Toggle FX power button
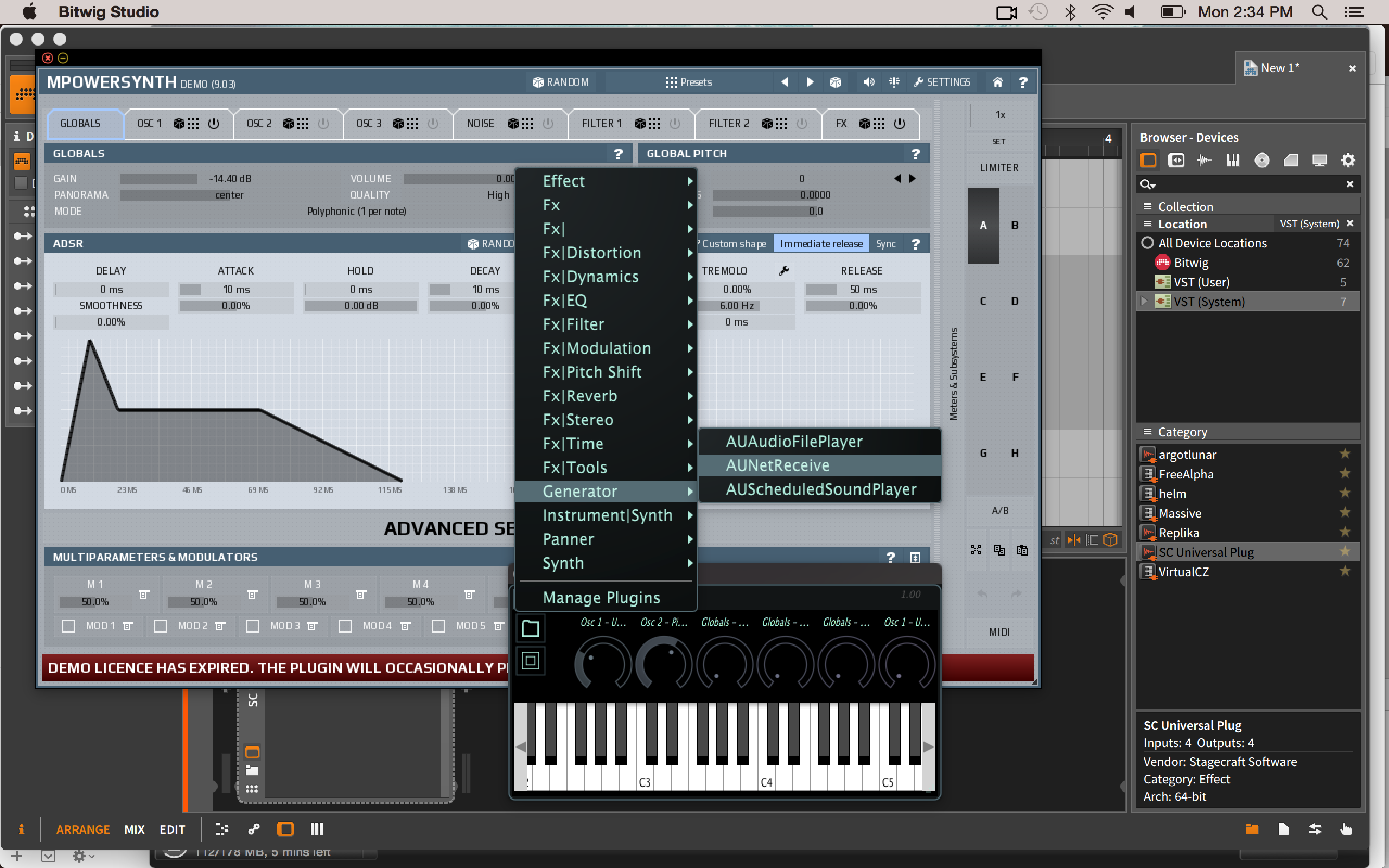Screen dimensions: 1389x868 900,124
